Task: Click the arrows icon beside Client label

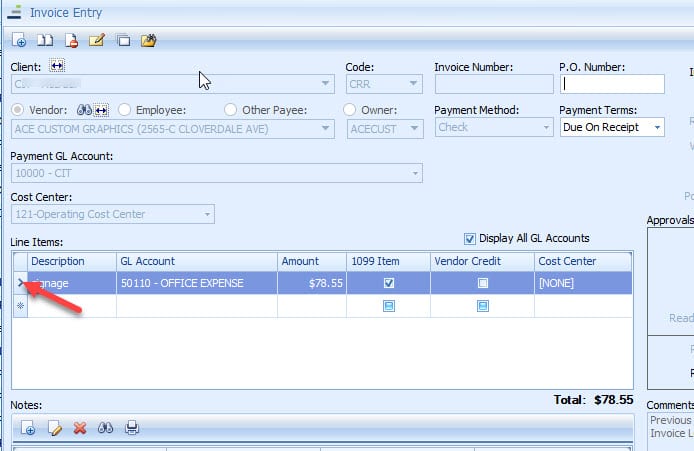Action: tap(57, 66)
